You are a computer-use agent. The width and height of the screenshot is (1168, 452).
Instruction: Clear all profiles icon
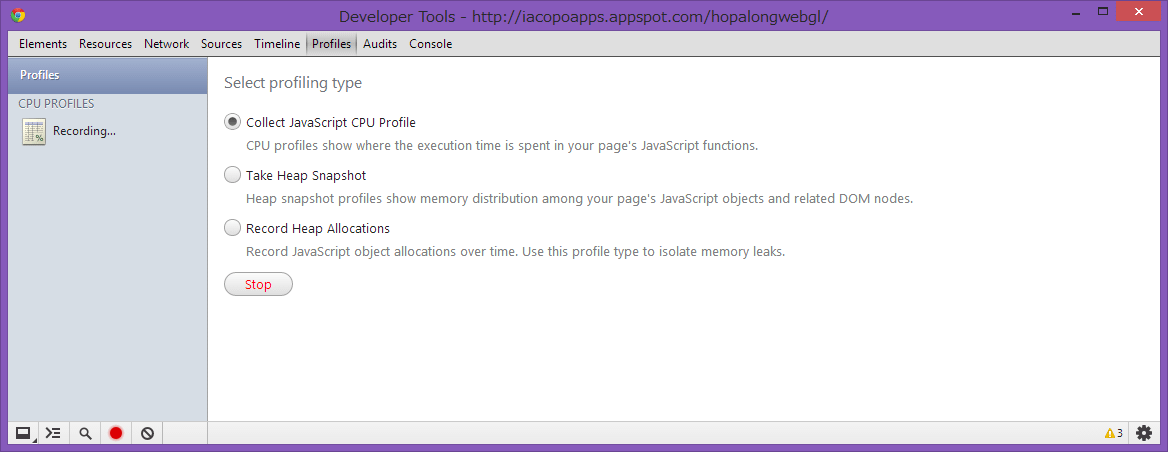[147, 433]
